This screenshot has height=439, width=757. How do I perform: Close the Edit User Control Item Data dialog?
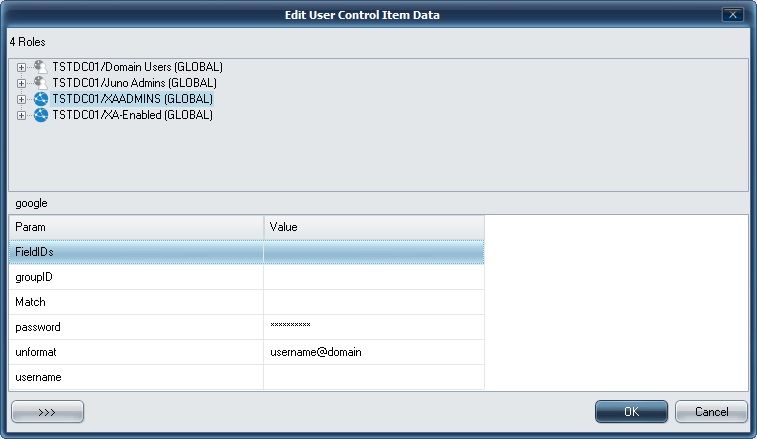point(732,14)
